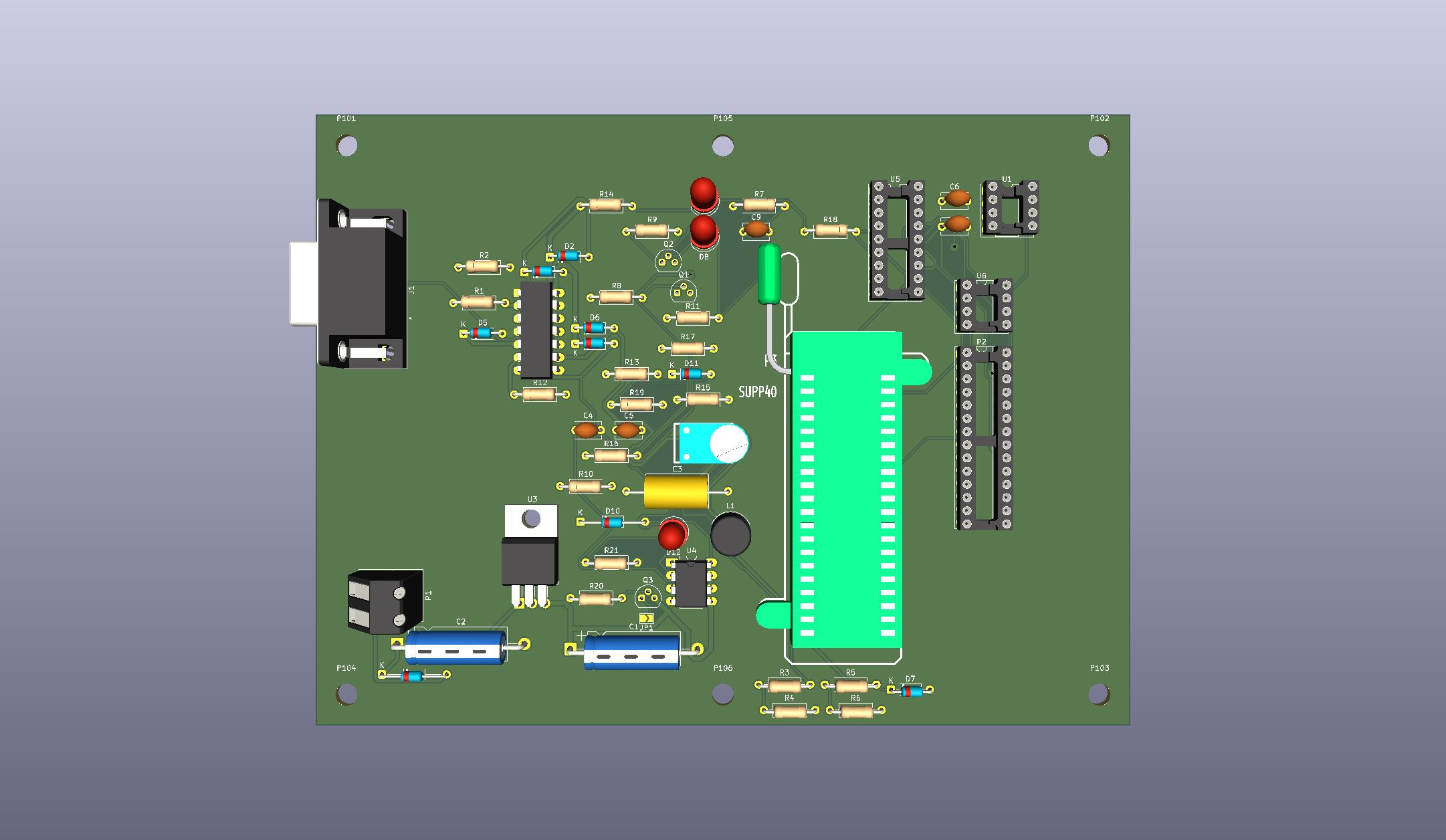The width and height of the screenshot is (1446, 840).
Task: Select diode D7 at the board bottom
Action: tap(911, 691)
